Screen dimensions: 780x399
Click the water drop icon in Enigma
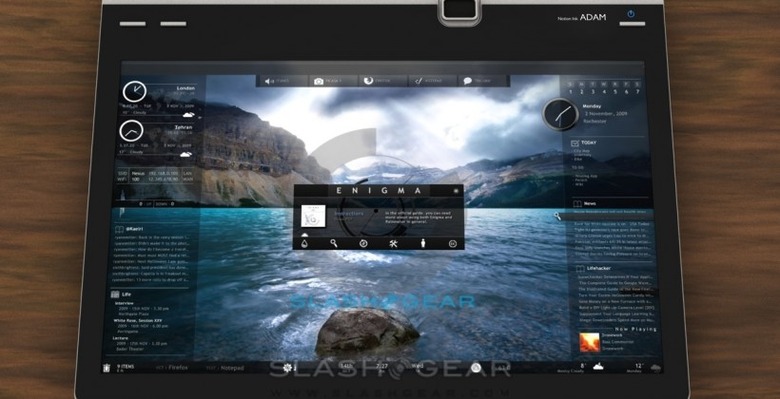tap(304, 243)
